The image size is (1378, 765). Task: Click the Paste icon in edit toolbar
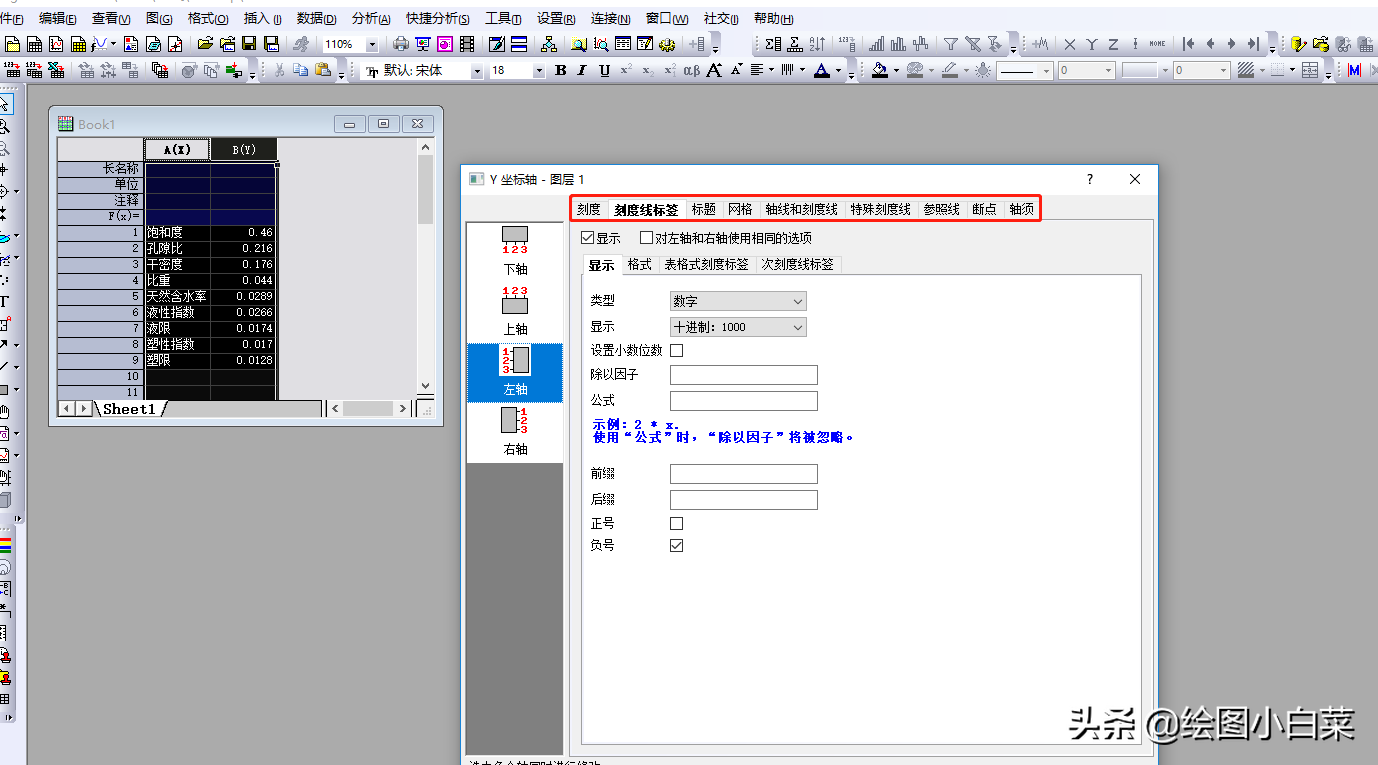coord(322,70)
